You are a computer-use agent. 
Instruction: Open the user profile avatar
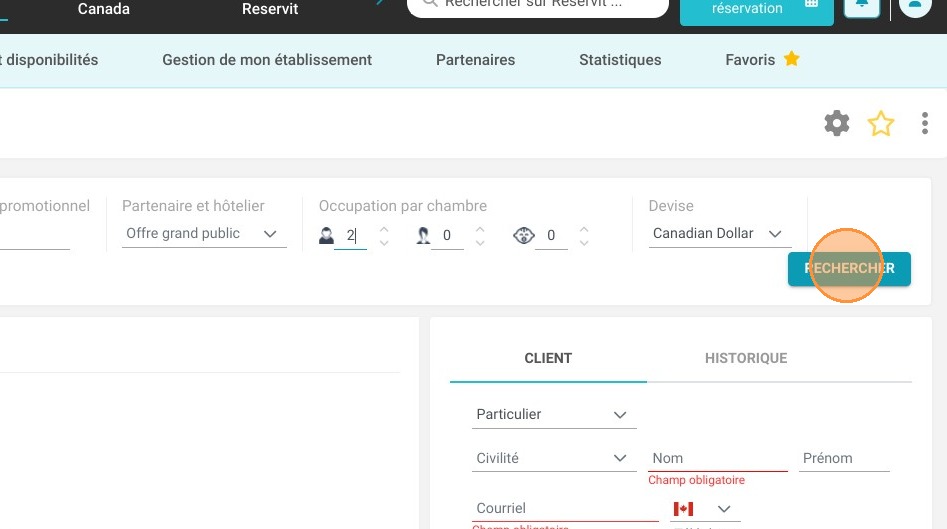point(915,5)
